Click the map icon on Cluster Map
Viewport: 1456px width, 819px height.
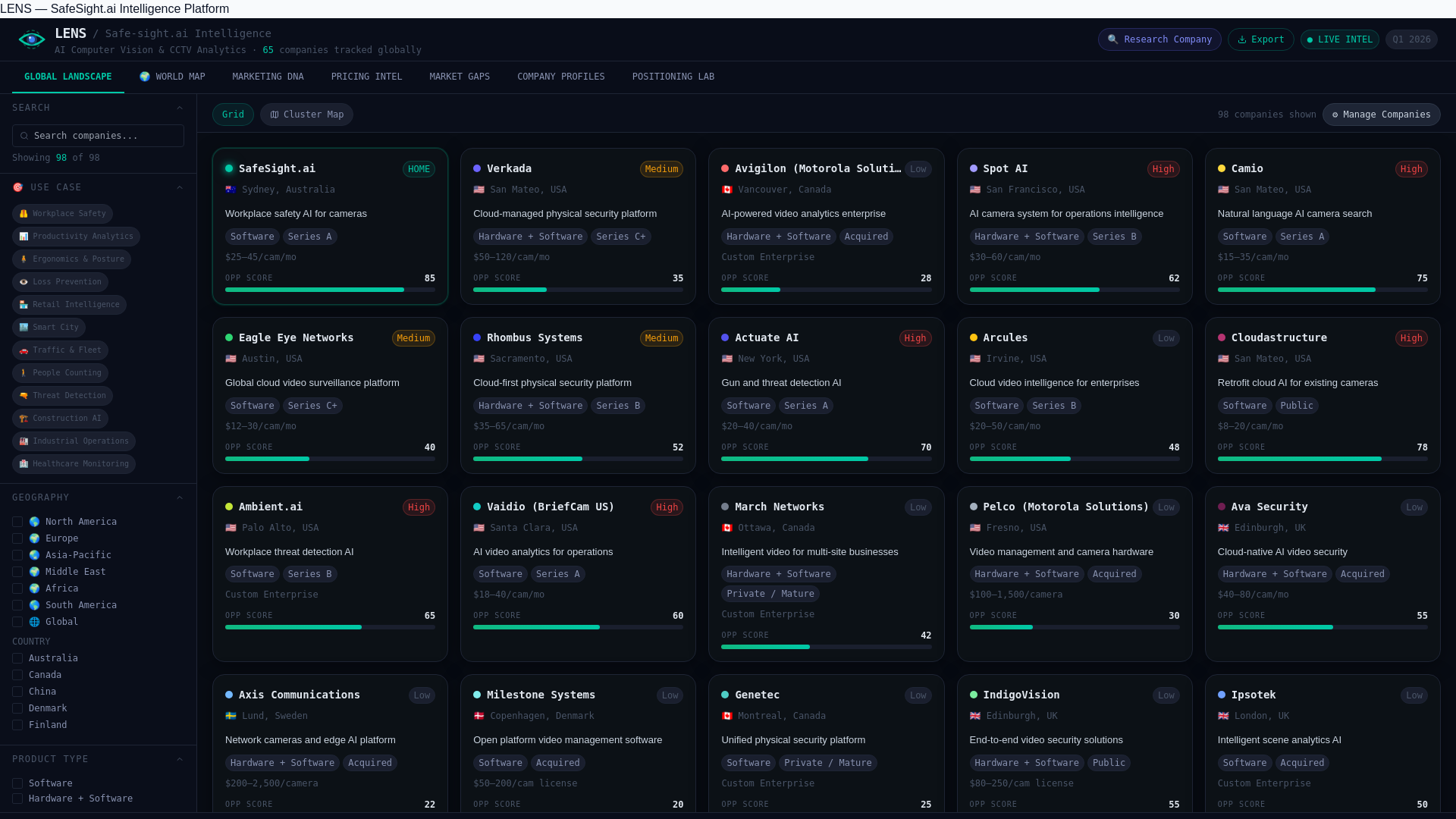point(275,115)
